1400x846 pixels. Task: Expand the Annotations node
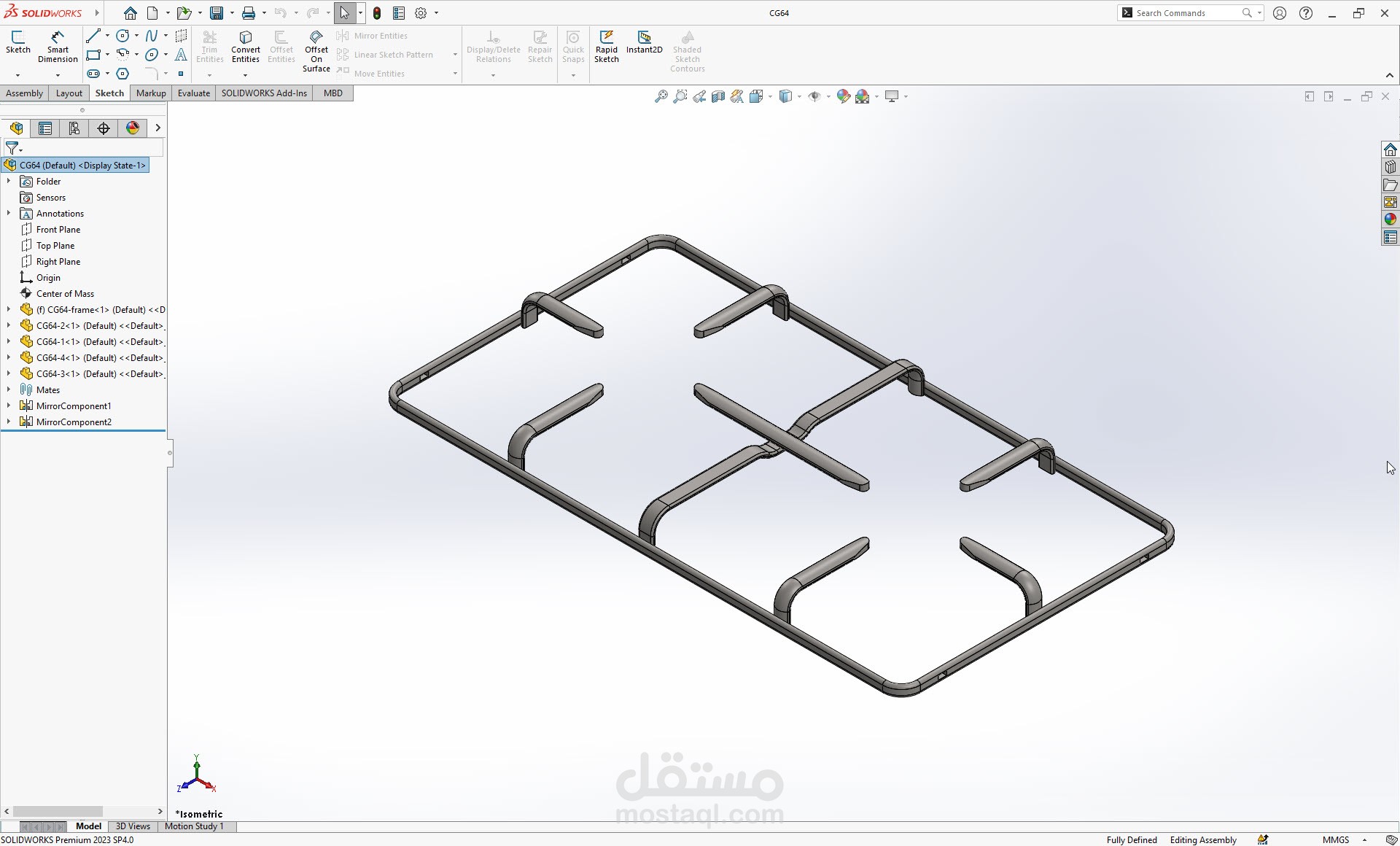click(9, 213)
